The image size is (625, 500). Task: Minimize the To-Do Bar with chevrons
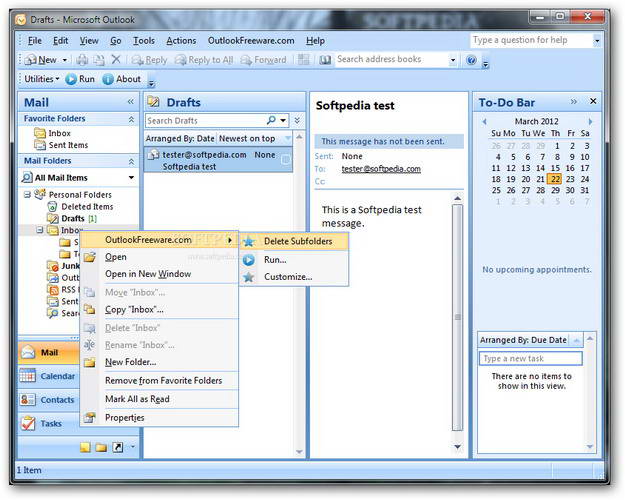pos(574,101)
